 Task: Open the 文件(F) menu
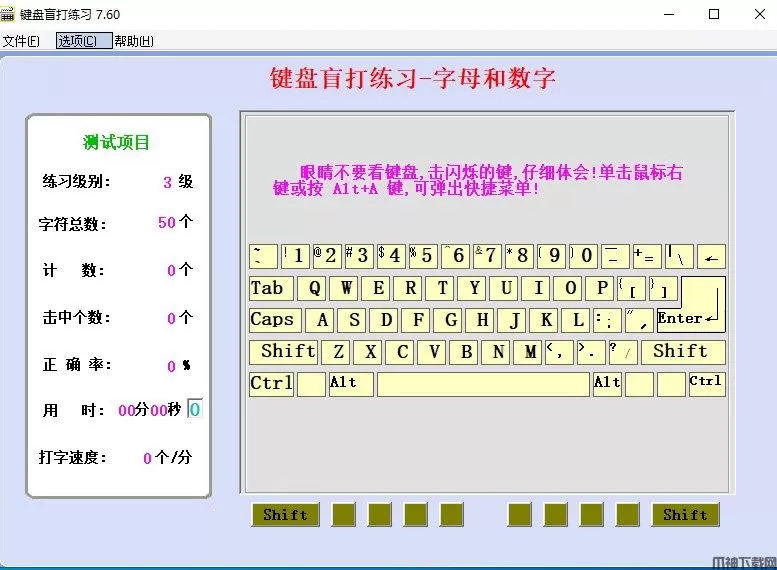21,41
